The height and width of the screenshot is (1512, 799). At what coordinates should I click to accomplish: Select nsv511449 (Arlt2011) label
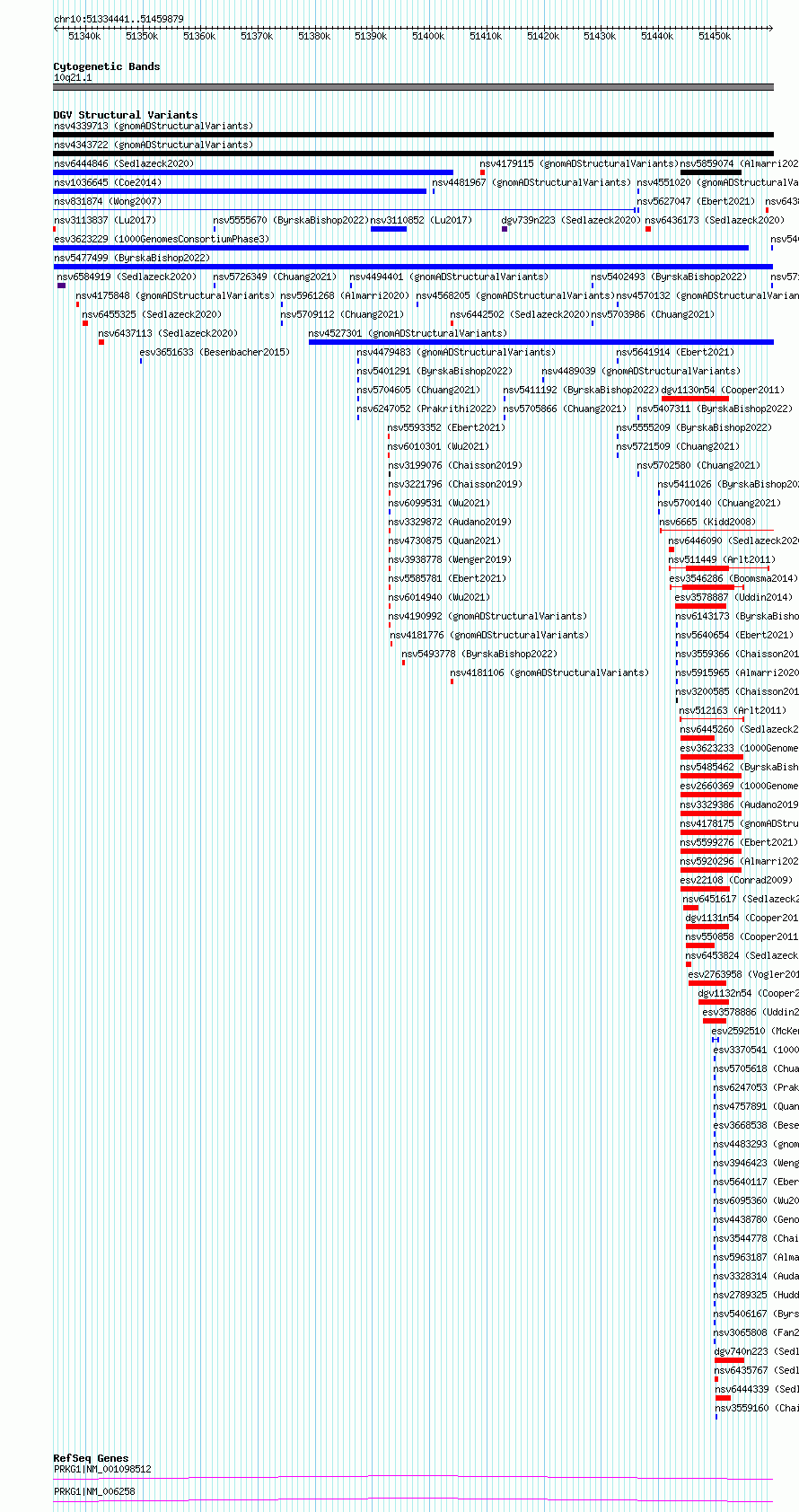pyautogui.click(x=722, y=559)
